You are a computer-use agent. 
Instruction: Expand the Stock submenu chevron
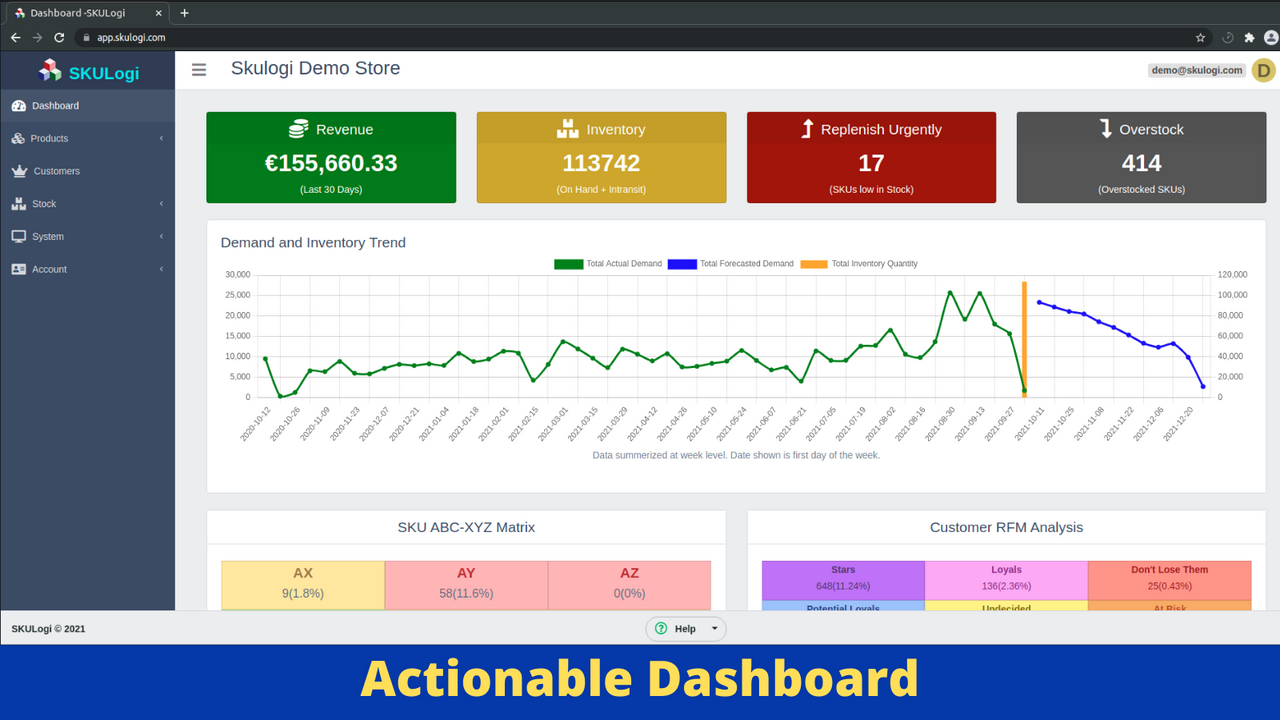pos(162,203)
